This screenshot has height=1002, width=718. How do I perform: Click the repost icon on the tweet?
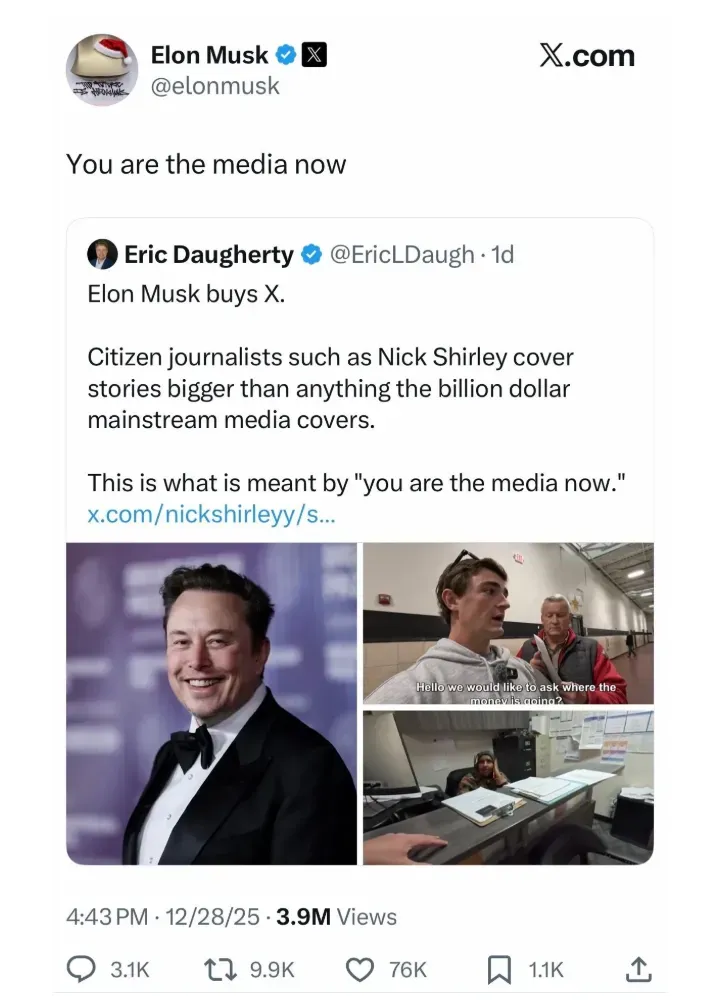point(218,969)
